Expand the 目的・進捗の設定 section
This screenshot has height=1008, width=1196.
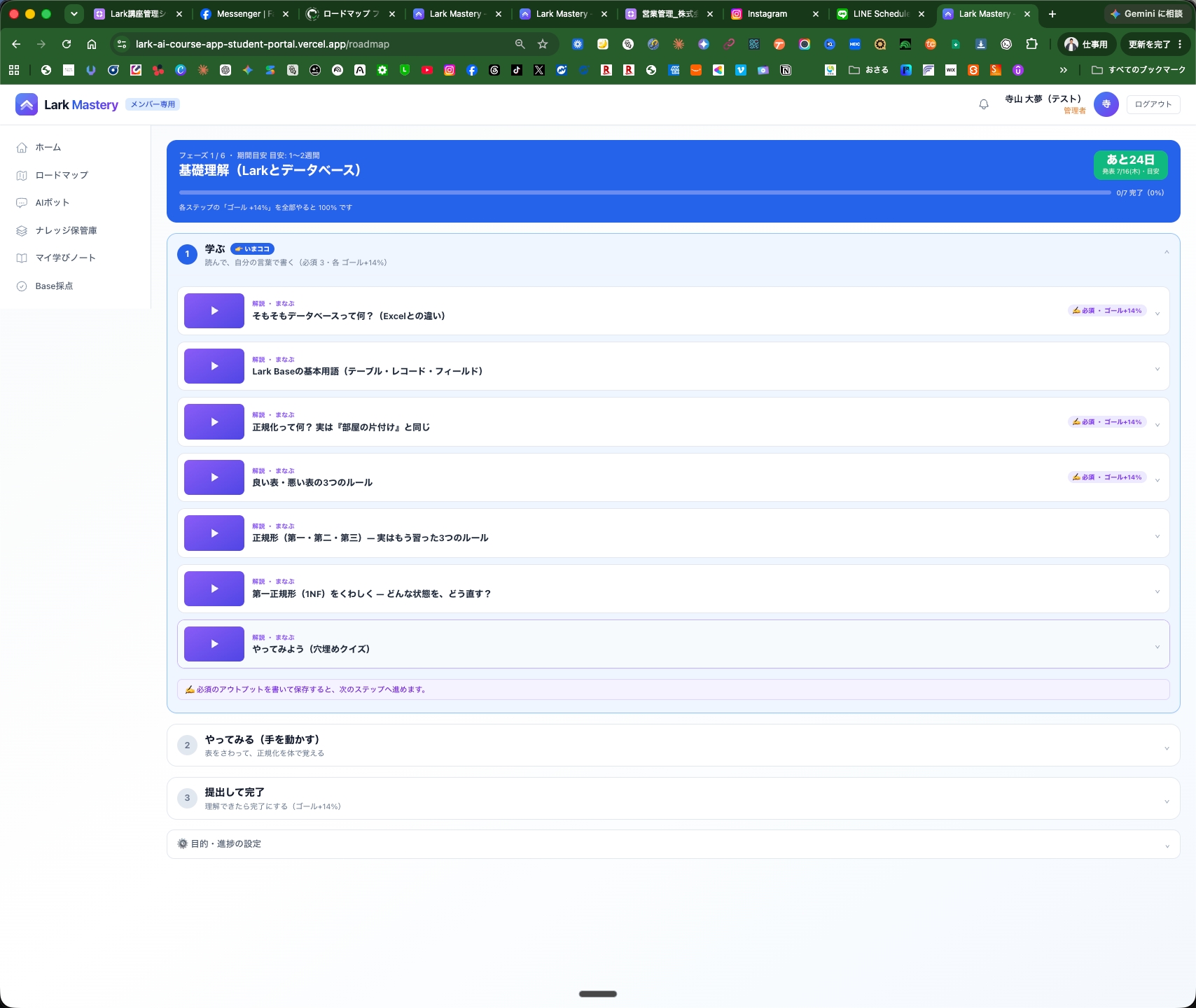pos(673,844)
